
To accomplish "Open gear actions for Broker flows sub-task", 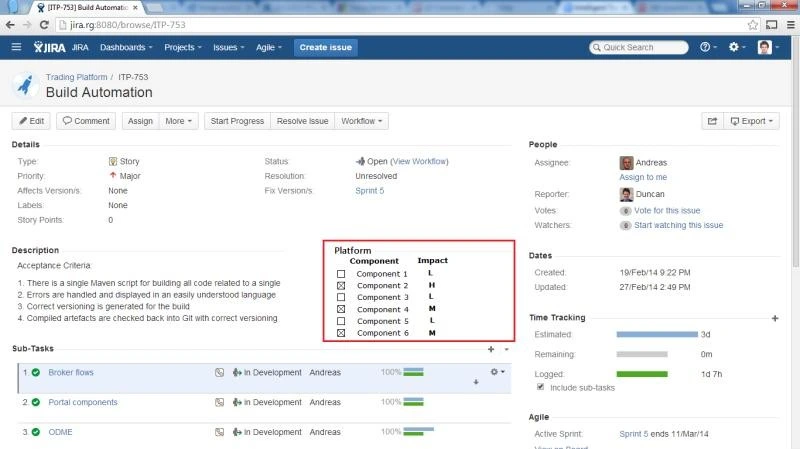I will pos(493,372).
